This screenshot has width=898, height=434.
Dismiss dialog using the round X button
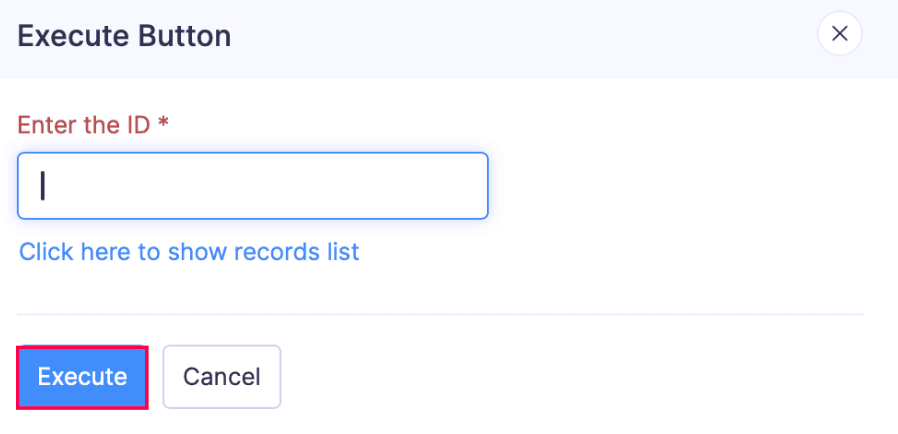click(840, 35)
